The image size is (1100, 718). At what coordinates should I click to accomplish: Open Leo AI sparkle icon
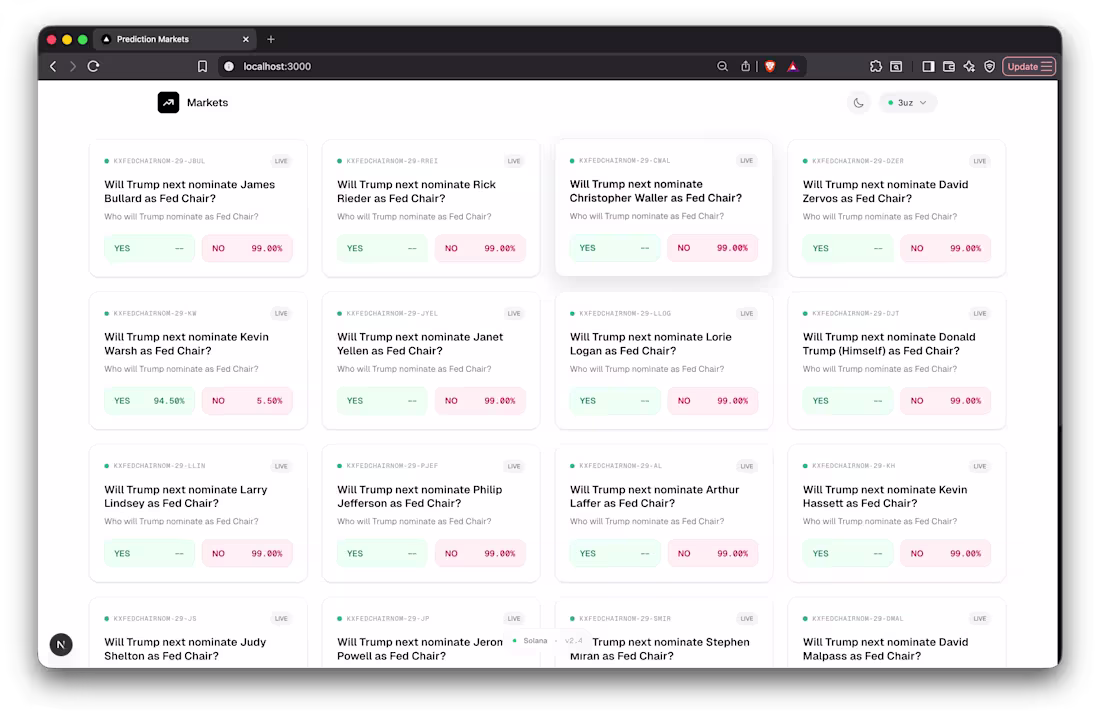[x=969, y=66]
